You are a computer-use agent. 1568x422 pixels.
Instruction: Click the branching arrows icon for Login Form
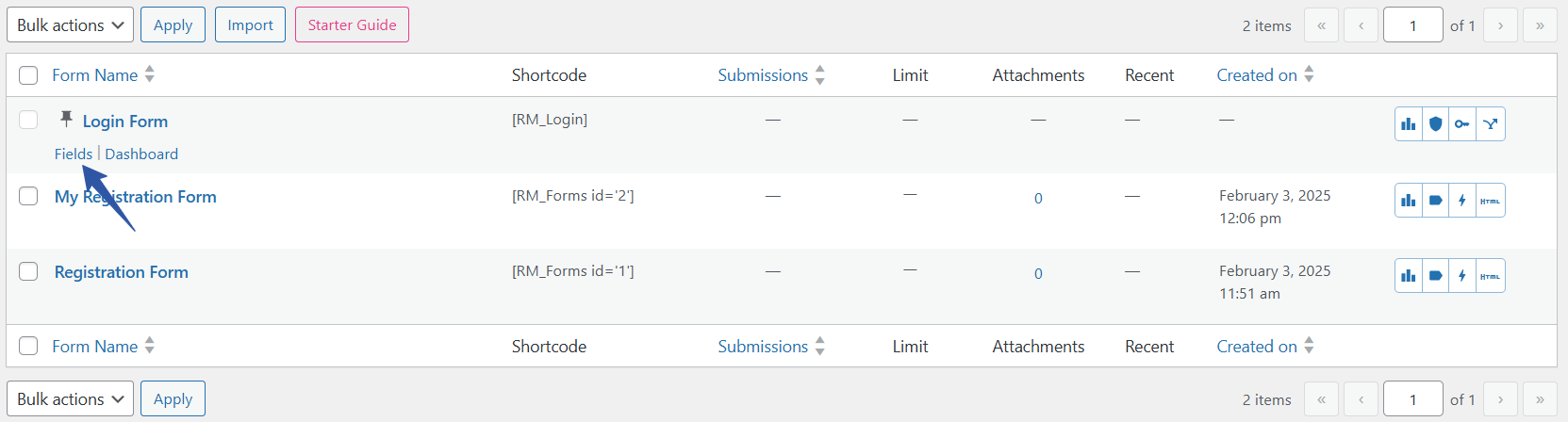click(x=1490, y=124)
